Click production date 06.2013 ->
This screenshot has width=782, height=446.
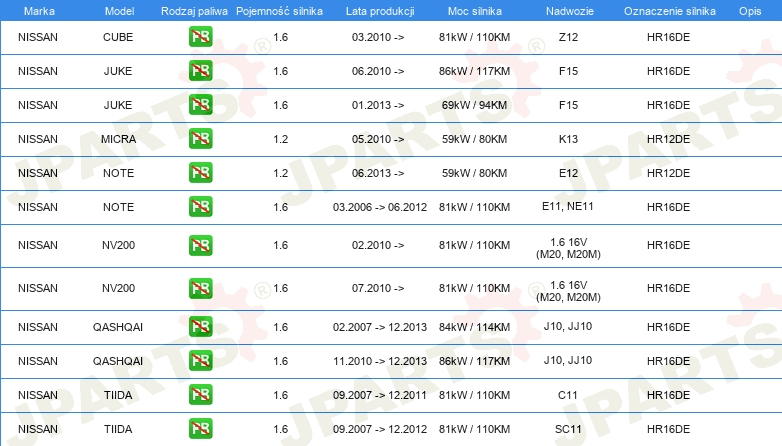pyautogui.click(x=378, y=173)
